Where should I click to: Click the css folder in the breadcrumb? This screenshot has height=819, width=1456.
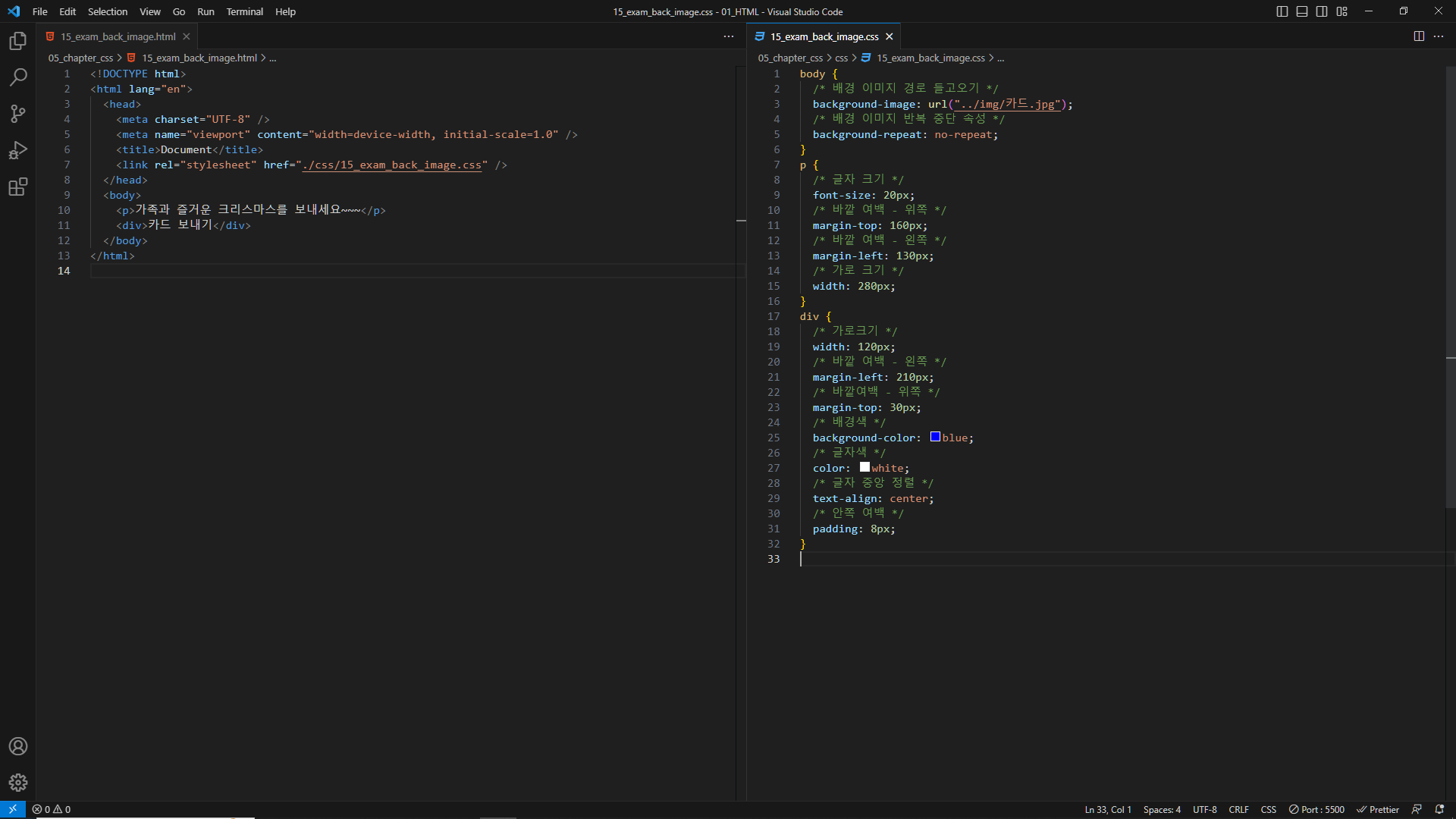(841, 58)
